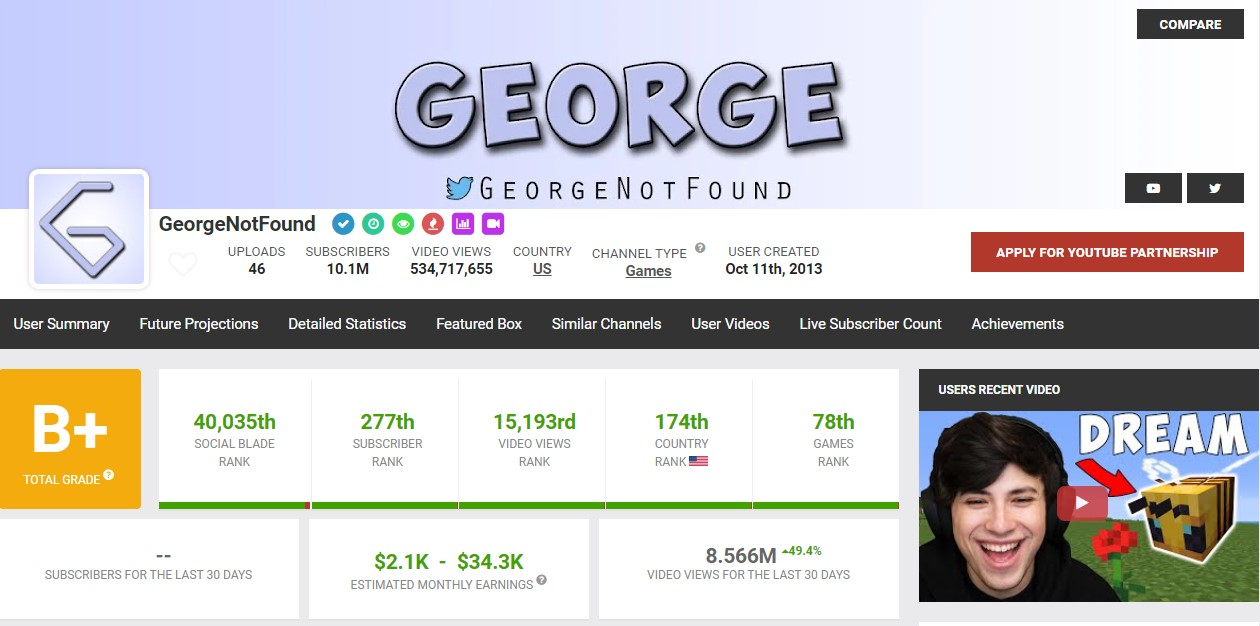Switch to the Achievements tab
Image resolution: width=1260 pixels, height=626 pixels.
[1018, 324]
